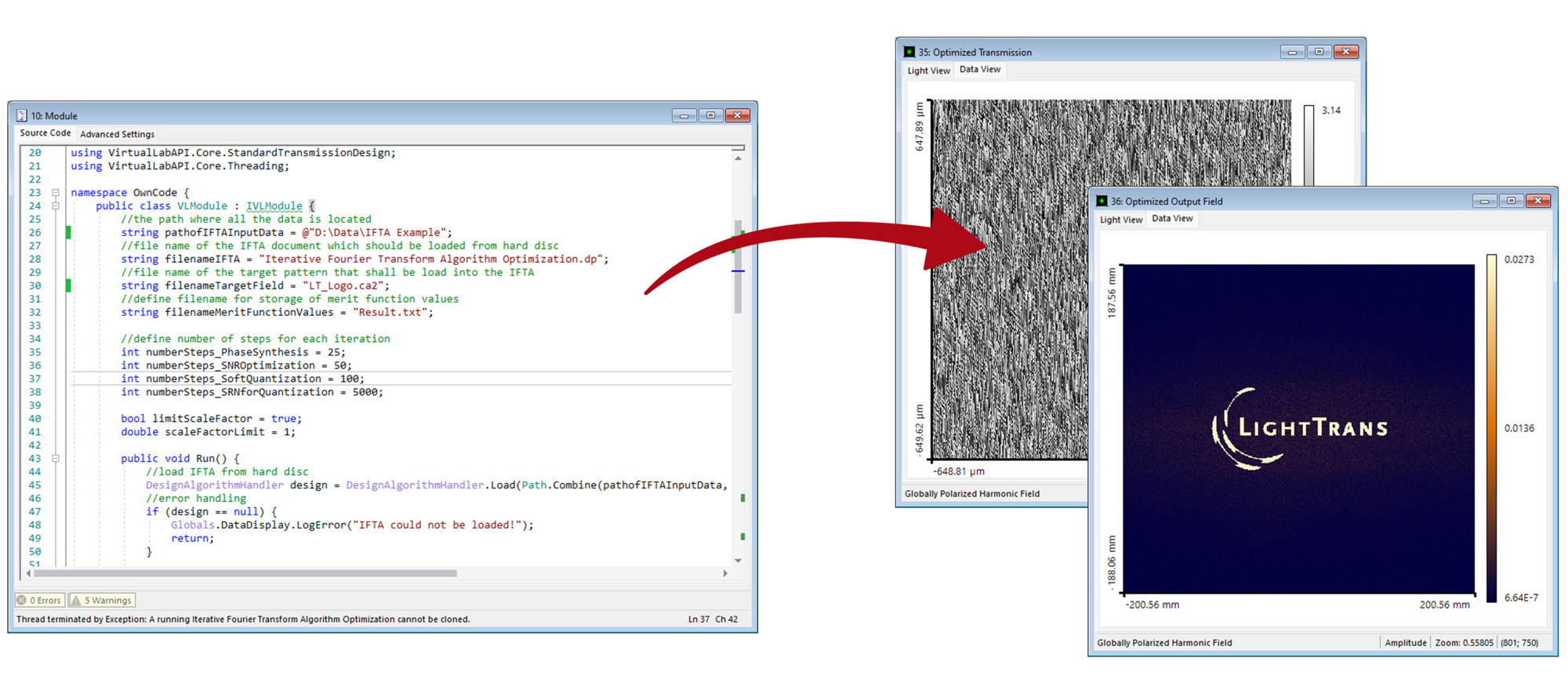Click the "LT_Logo.ca2" filename string in code
1568x694 pixels.
click(x=343, y=285)
